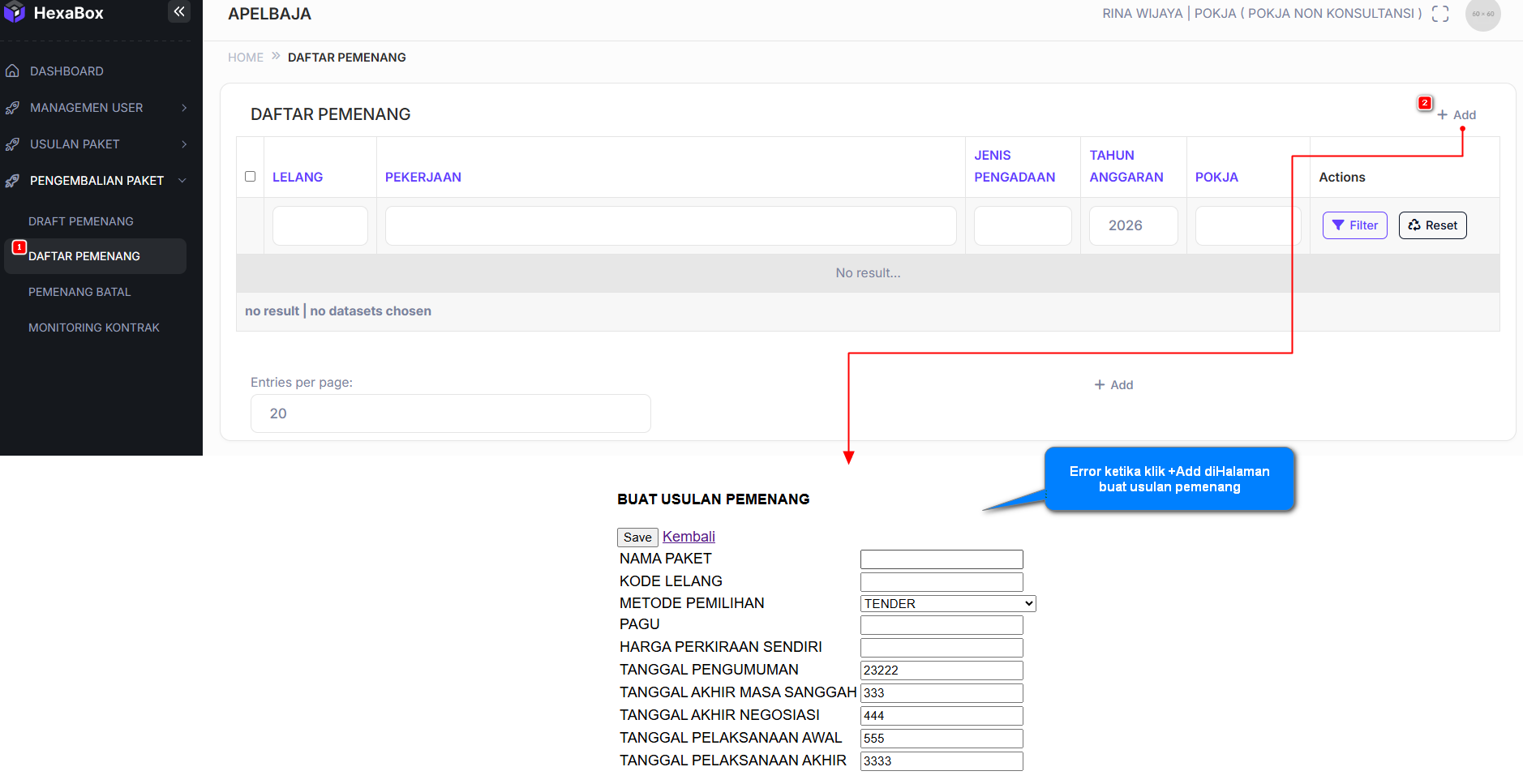Open the Metode Pemilihan dropdown
This screenshot has height=784, width=1523.
click(947, 603)
